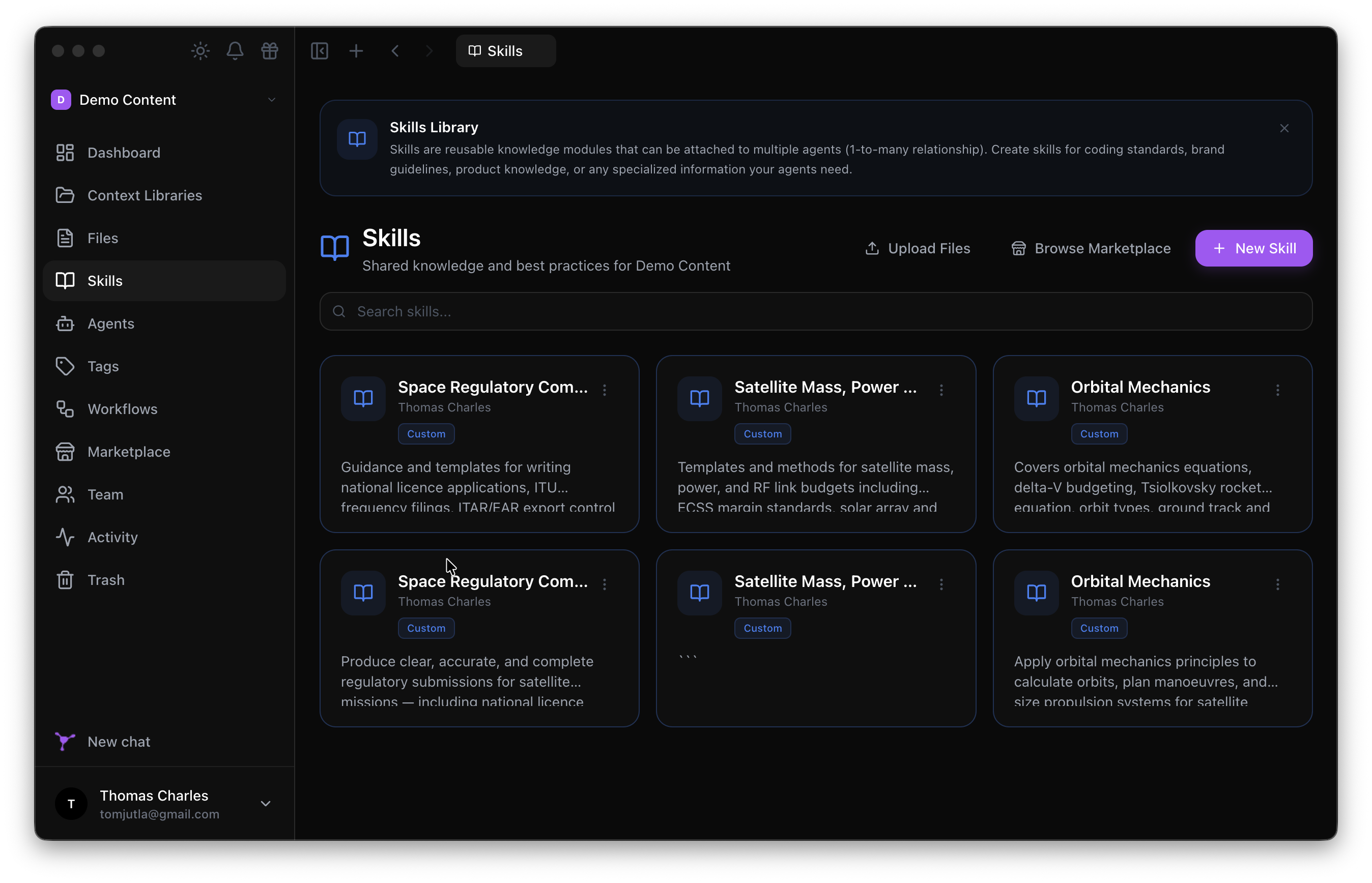This screenshot has height=883, width=1372.
Task: Click the Workflows icon in sidebar
Action: [x=65, y=409]
